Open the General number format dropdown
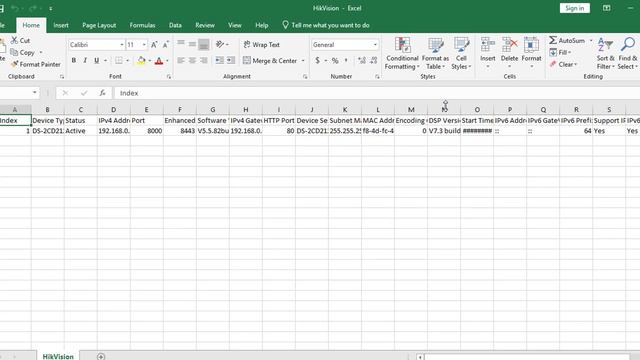This screenshot has height=360, width=640. tap(375, 44)
